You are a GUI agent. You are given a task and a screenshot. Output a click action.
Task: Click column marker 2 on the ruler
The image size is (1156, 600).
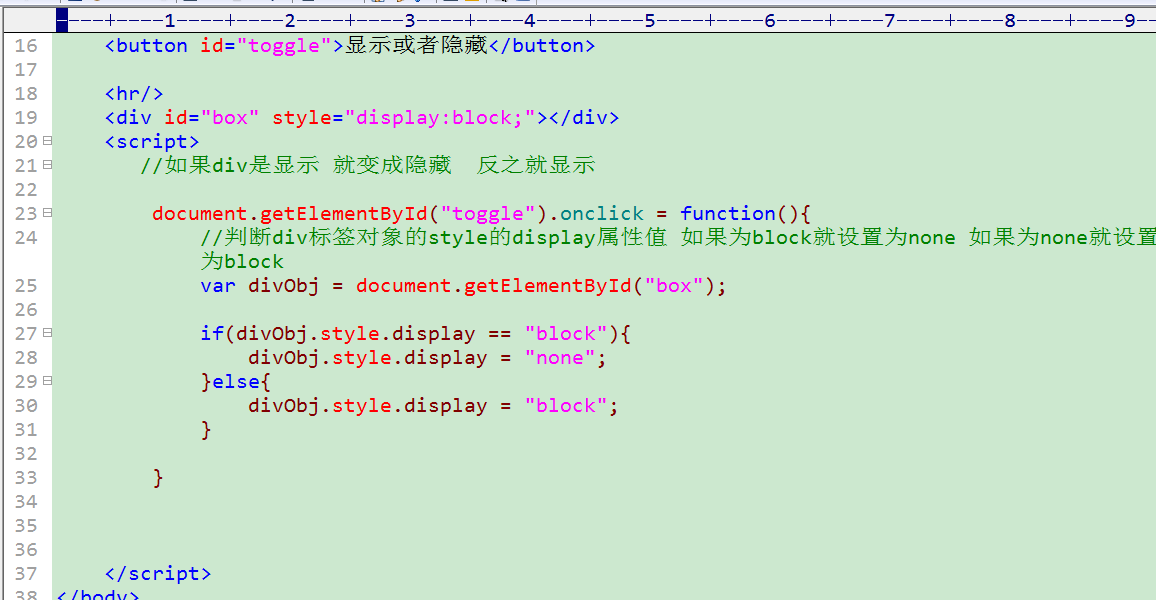point(290,21)
